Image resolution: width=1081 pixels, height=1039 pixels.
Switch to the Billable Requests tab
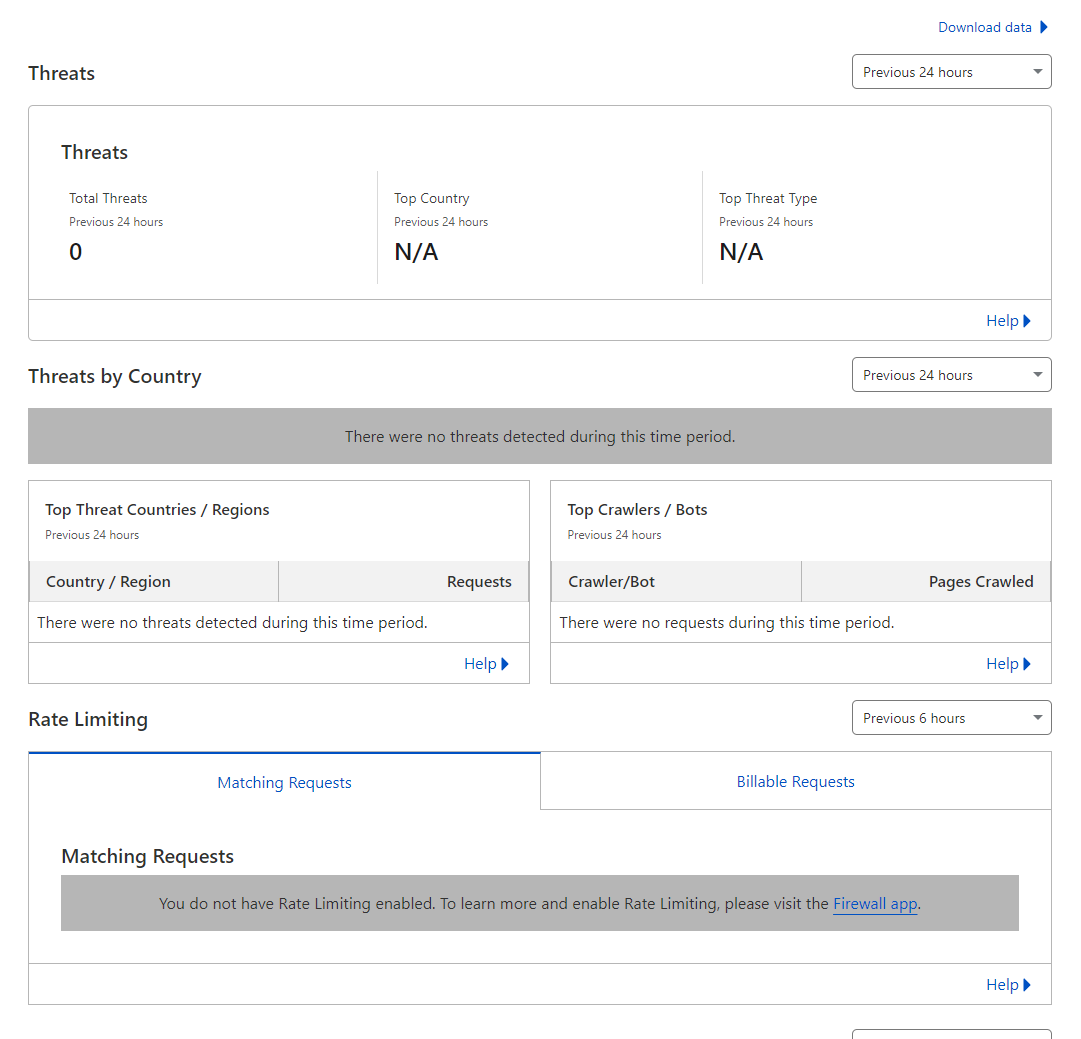point(796,781)
